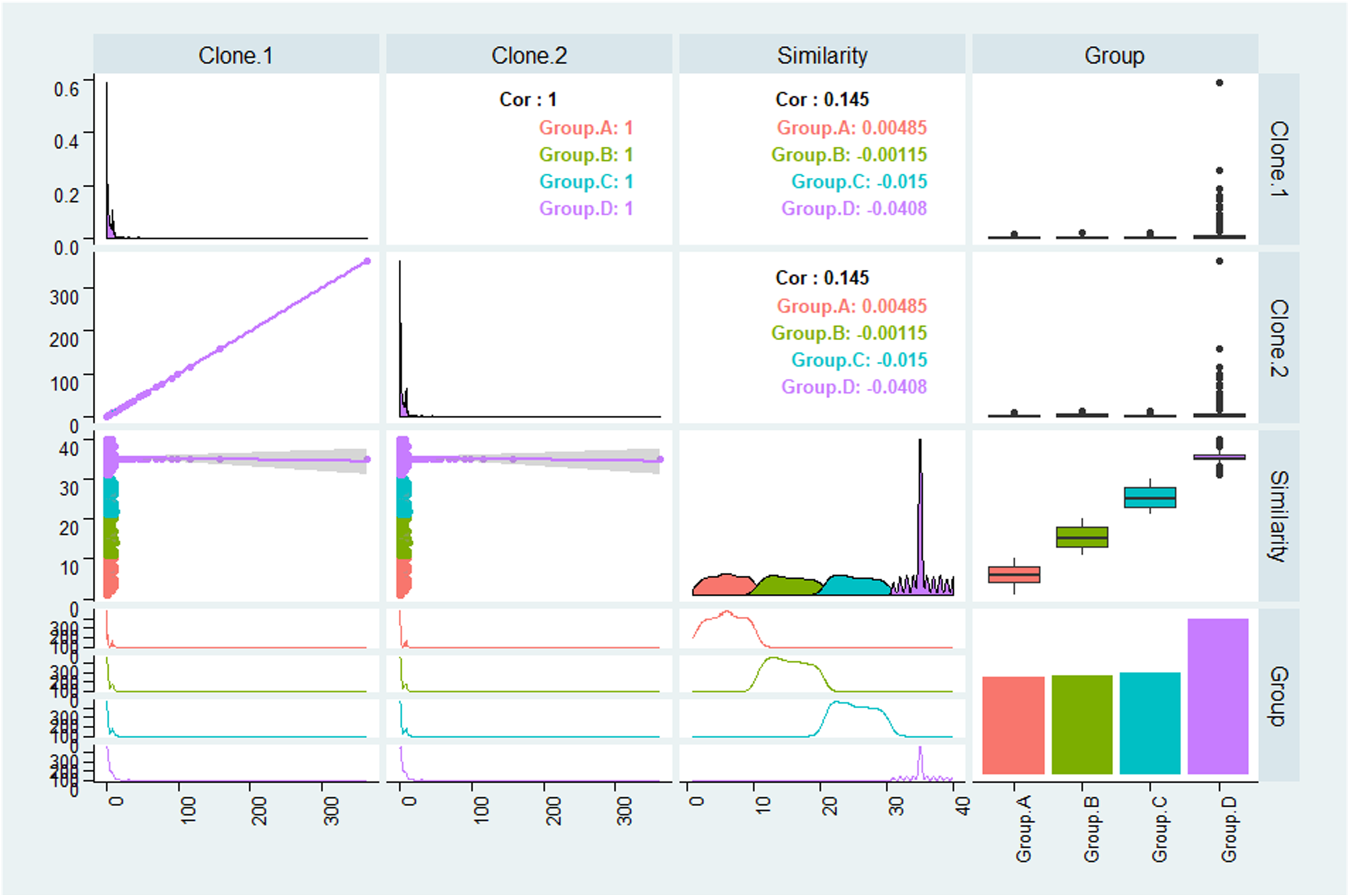1349x896 pixels.
Task: Click the Clone.1 column header
Action: tap(236, 55)
